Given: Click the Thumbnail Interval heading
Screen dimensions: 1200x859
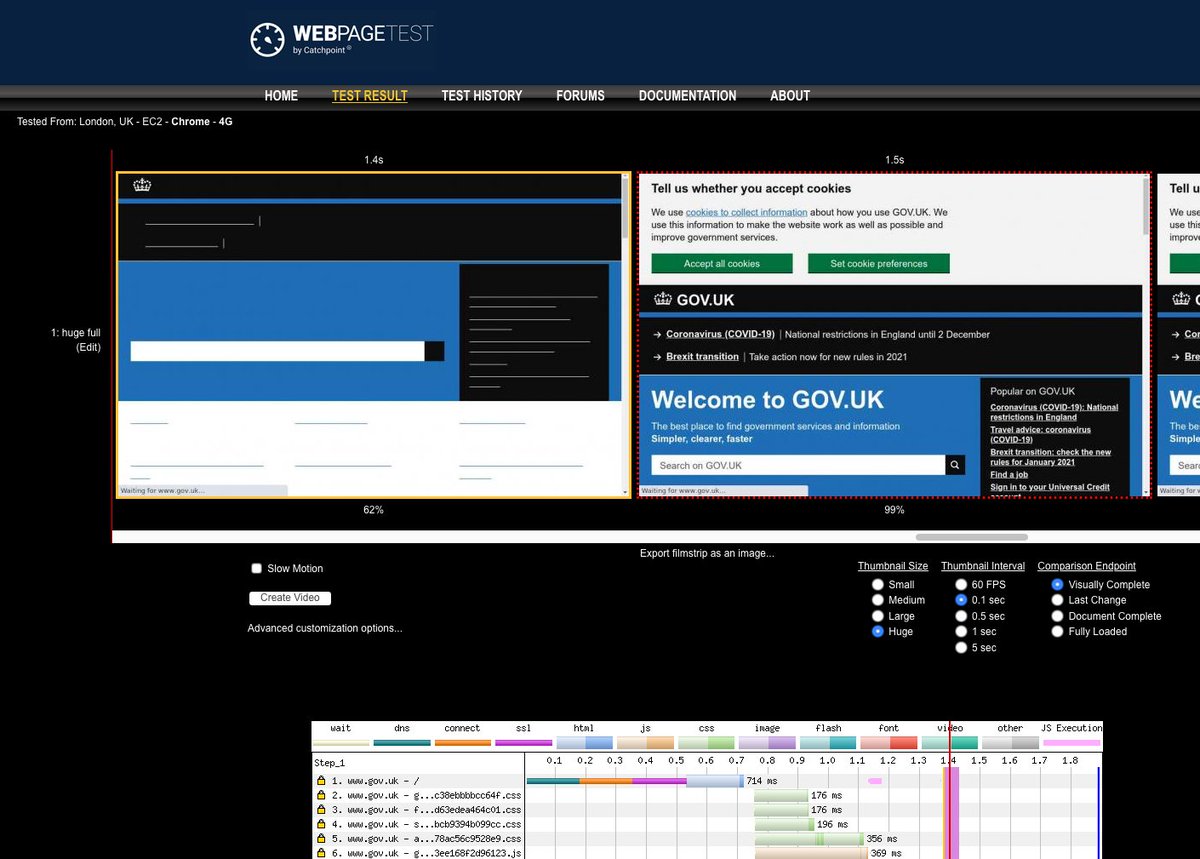Looking at the screenshot, I should click(x=983, y=566).
